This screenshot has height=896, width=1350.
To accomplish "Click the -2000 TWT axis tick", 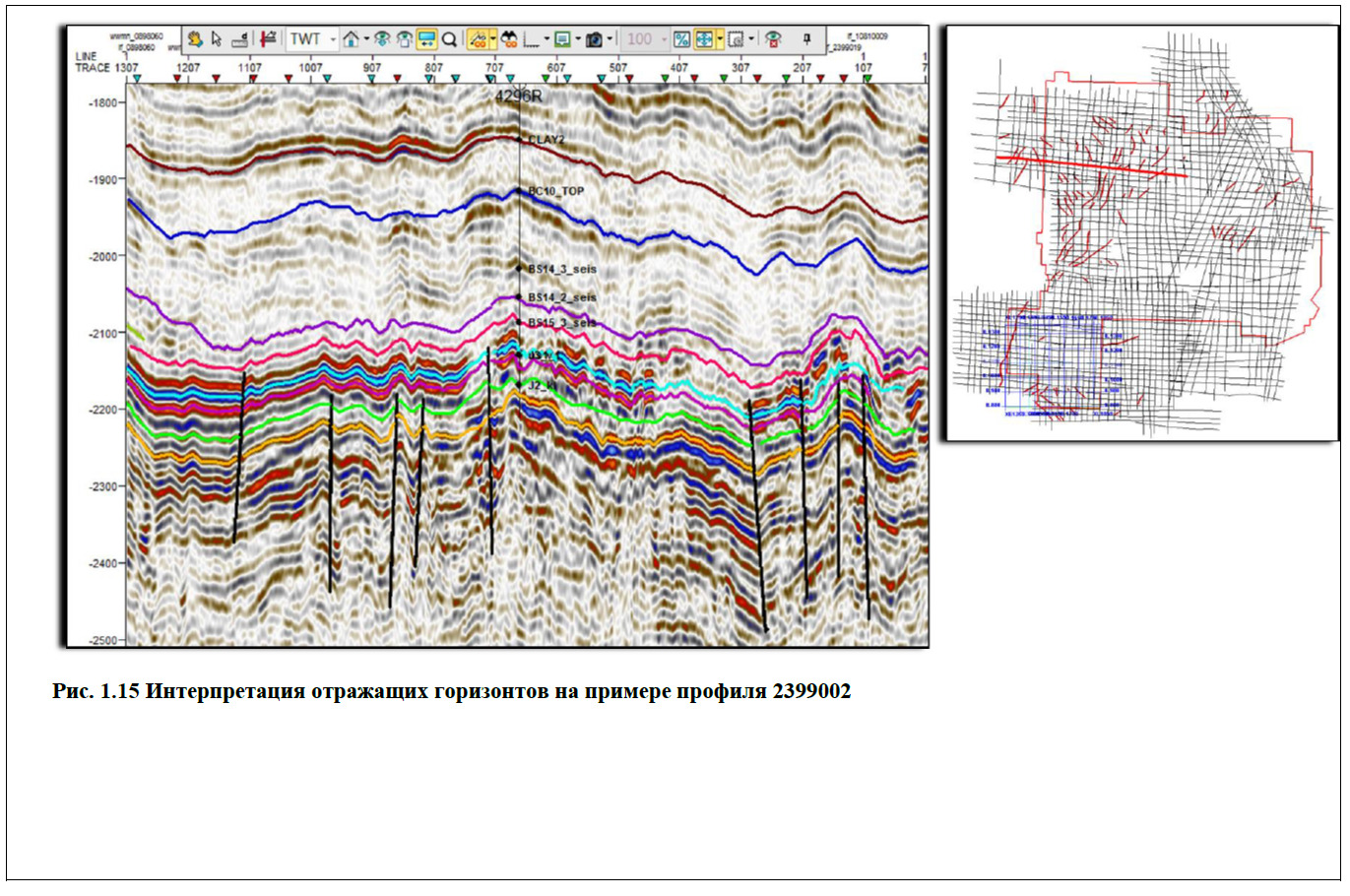I will (x=102, y=256).
